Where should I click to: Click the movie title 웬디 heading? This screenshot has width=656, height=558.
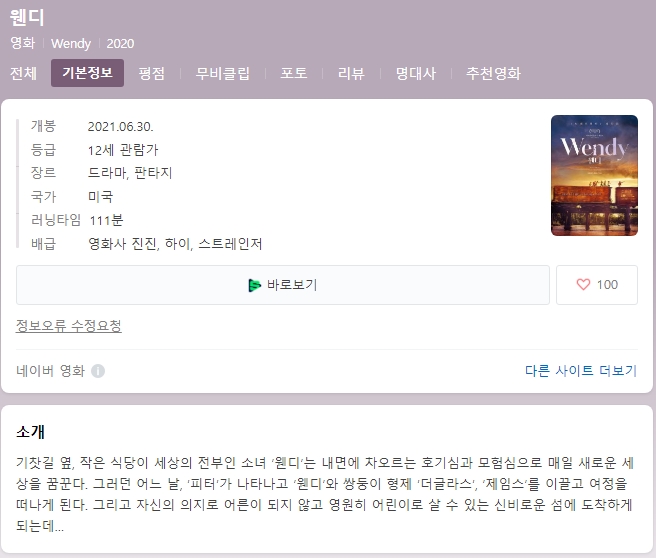tap(27, 18)
